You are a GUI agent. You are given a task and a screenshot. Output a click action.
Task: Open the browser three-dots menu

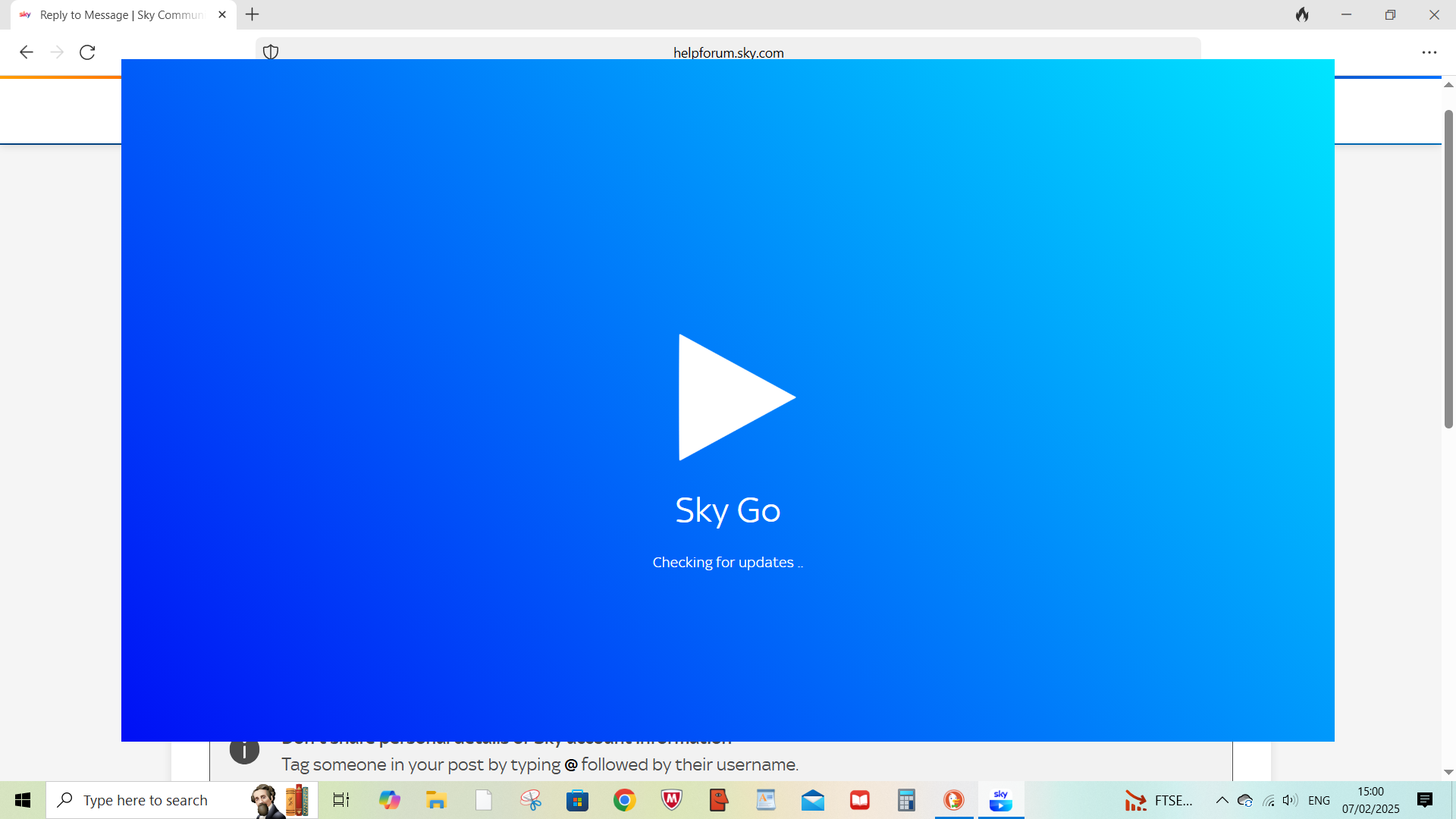tap(1429, 52)
